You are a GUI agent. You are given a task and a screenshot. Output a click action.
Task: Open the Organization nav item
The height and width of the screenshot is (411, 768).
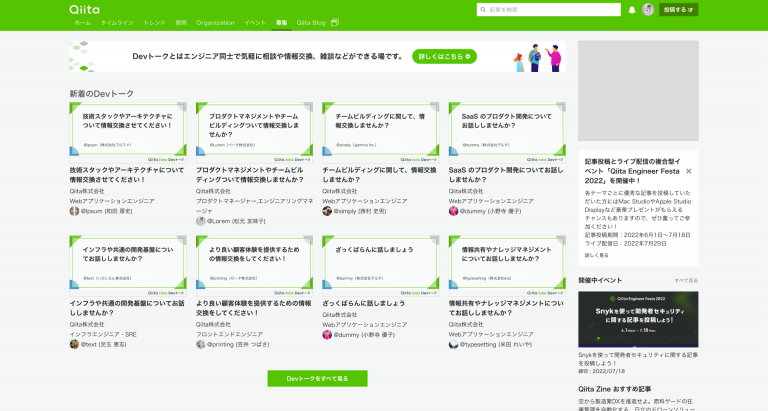[215, 23]
